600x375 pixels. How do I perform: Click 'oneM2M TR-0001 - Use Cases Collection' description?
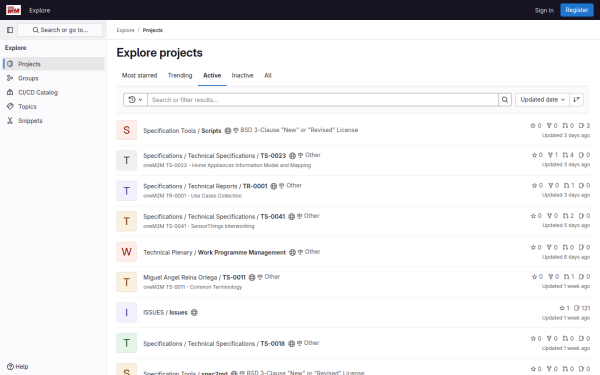(192, 196)
